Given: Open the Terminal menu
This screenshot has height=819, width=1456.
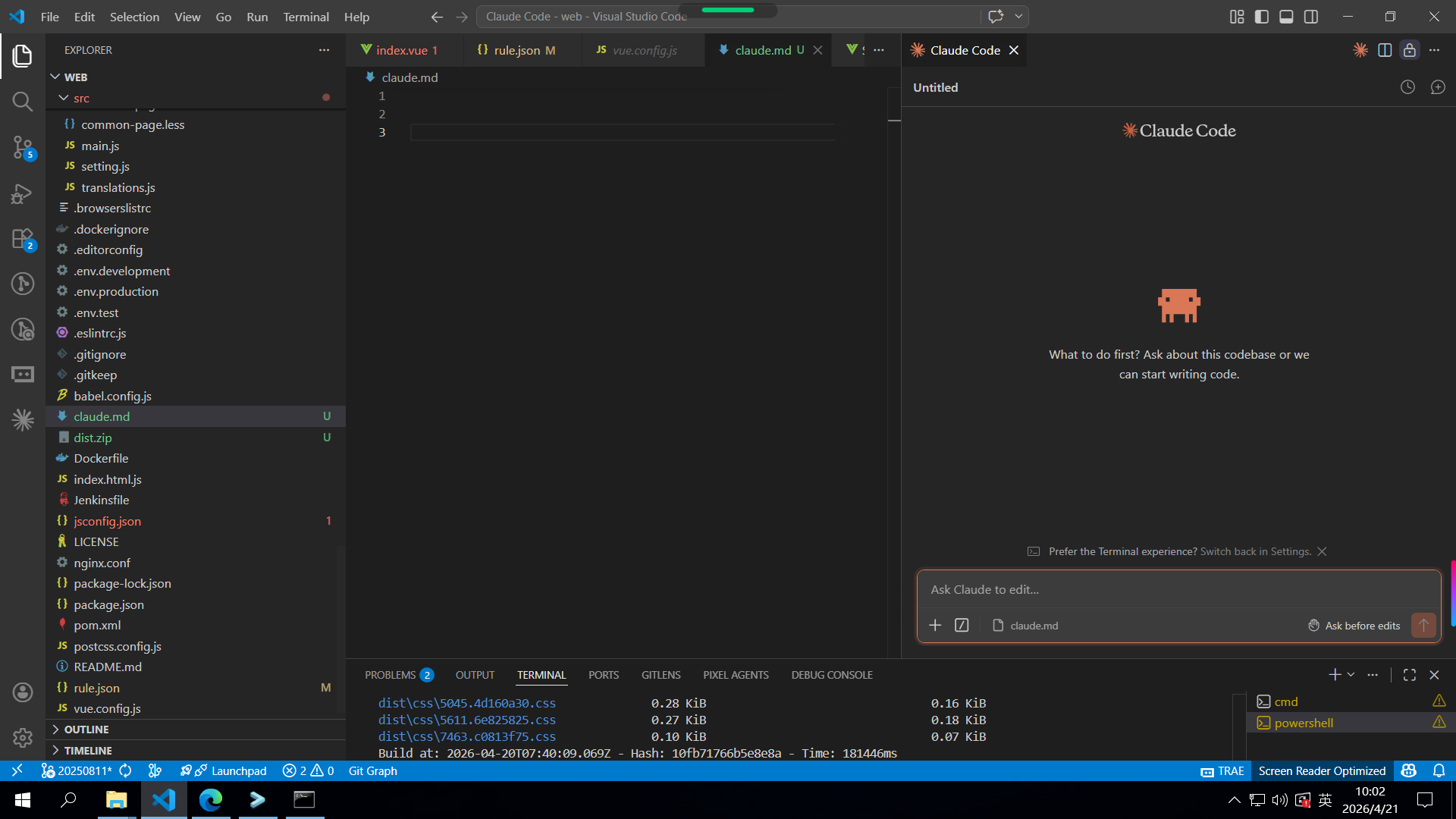Looking at the screenshot, I should [x=306, y=17].
